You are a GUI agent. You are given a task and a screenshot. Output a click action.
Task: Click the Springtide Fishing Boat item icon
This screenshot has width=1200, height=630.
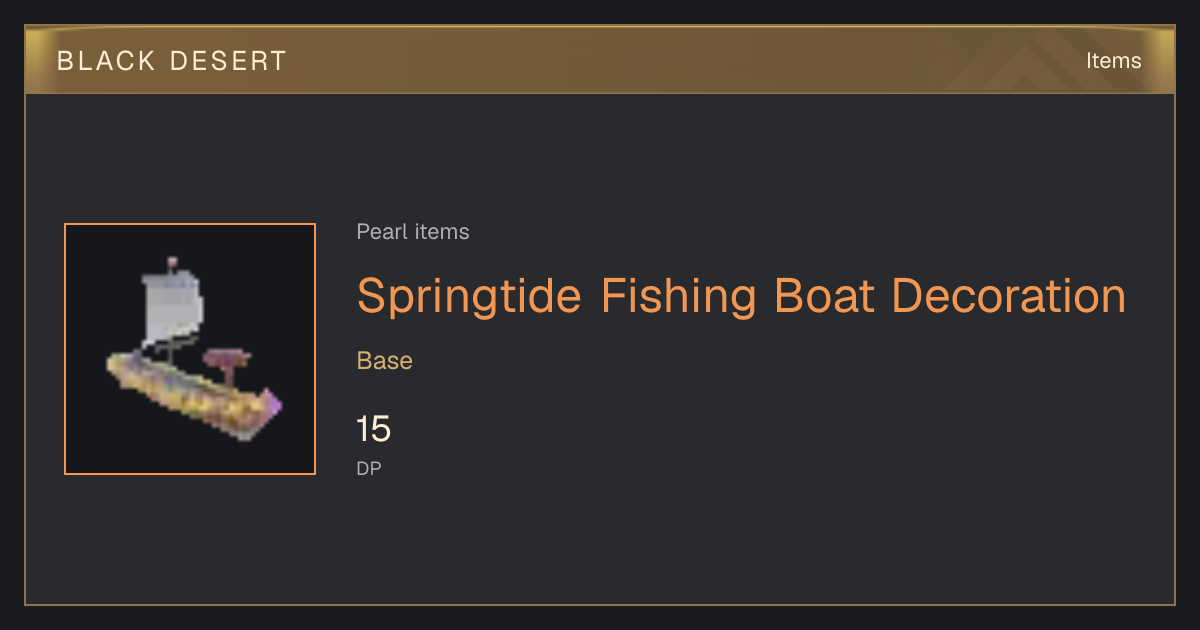[x=190, y=349]
